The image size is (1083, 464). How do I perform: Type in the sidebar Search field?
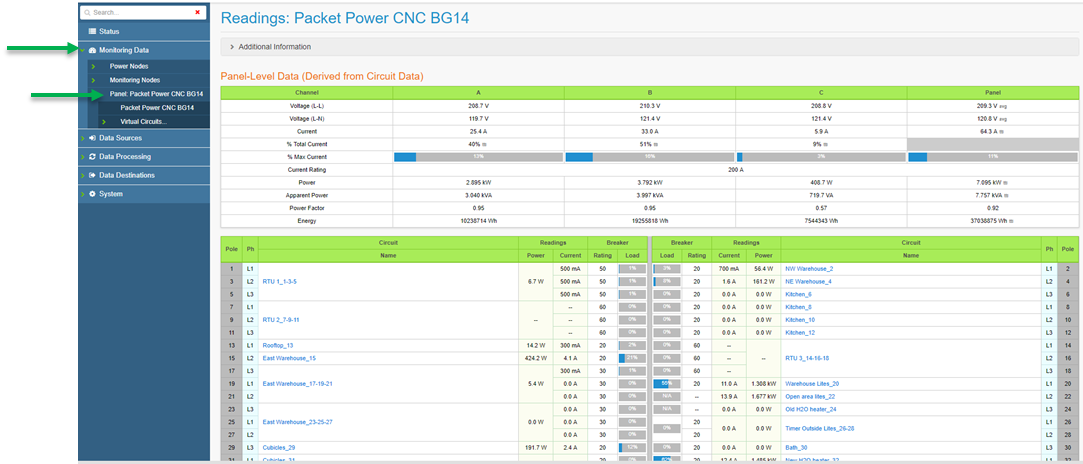coord(140,13)
